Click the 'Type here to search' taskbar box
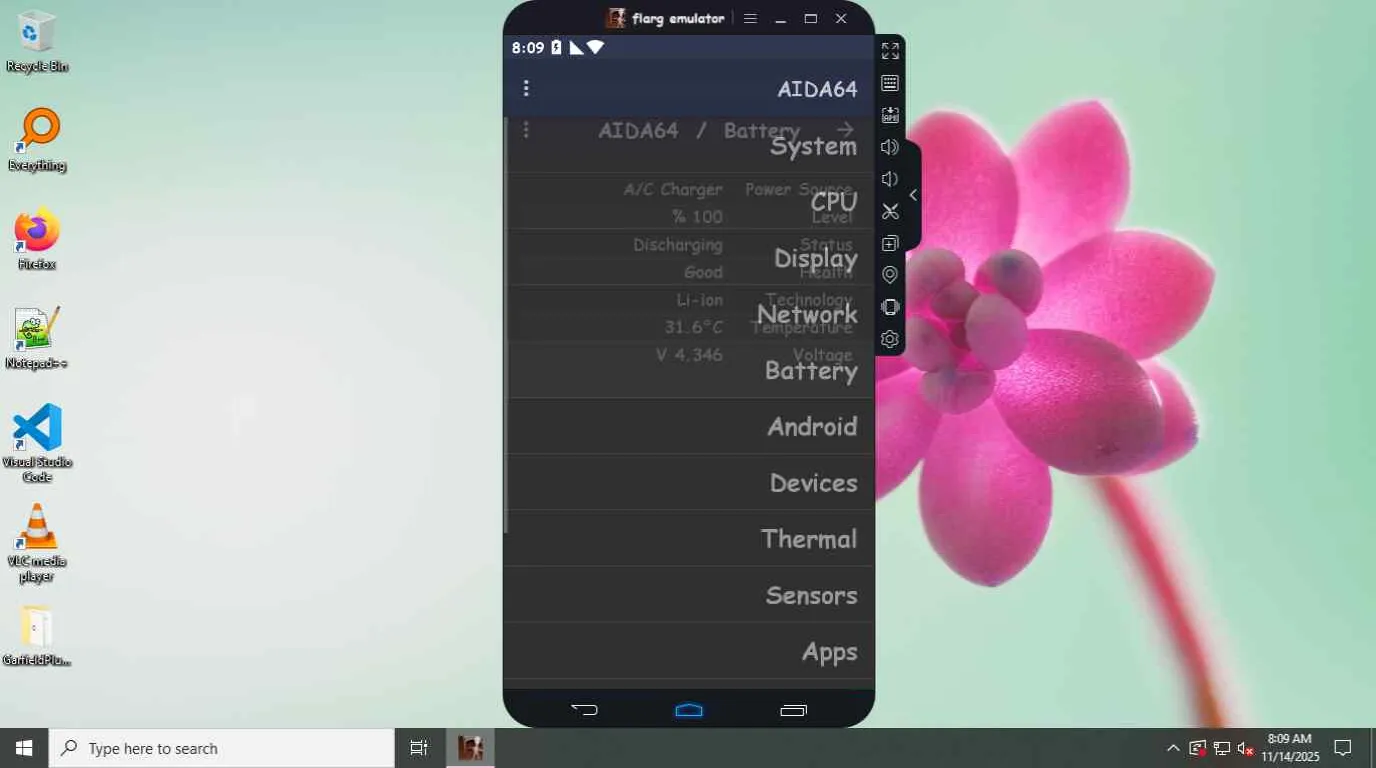1376x768 pixels. 222,748
